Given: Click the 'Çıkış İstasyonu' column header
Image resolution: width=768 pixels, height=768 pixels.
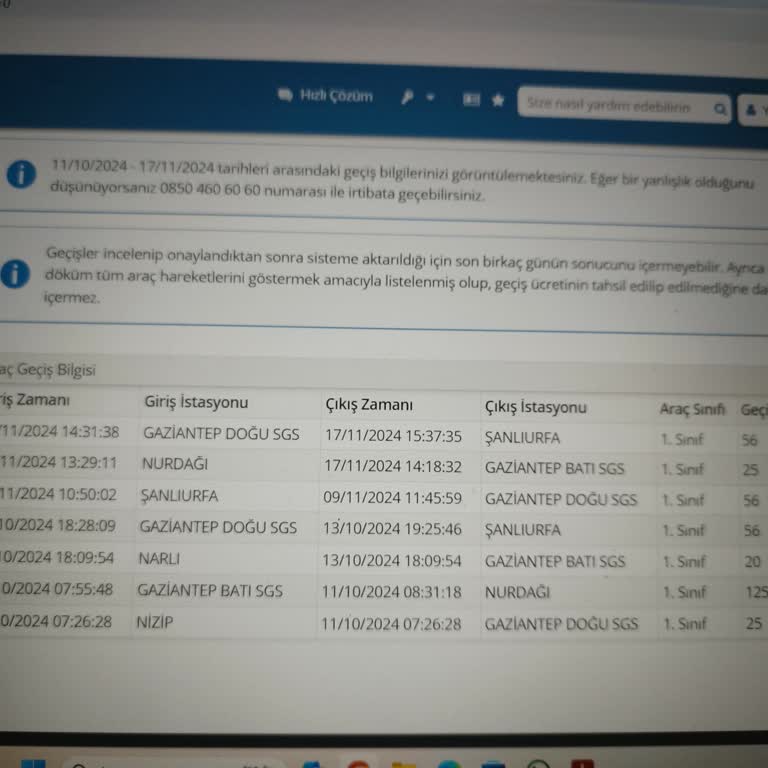Looking at the screenshot, I should click(535, 407).
